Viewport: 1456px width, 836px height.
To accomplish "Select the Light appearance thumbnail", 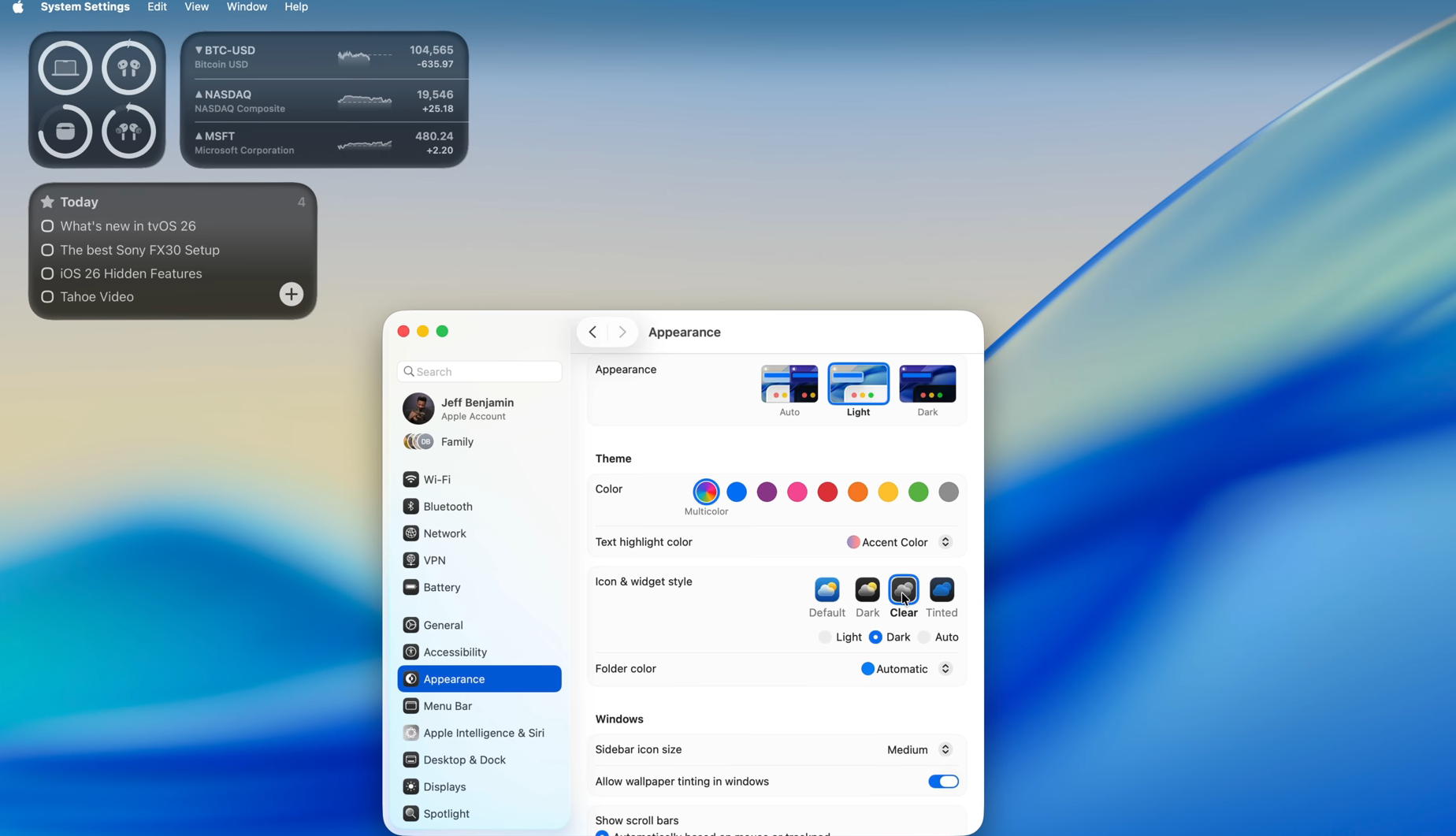I will pos(858,384).
